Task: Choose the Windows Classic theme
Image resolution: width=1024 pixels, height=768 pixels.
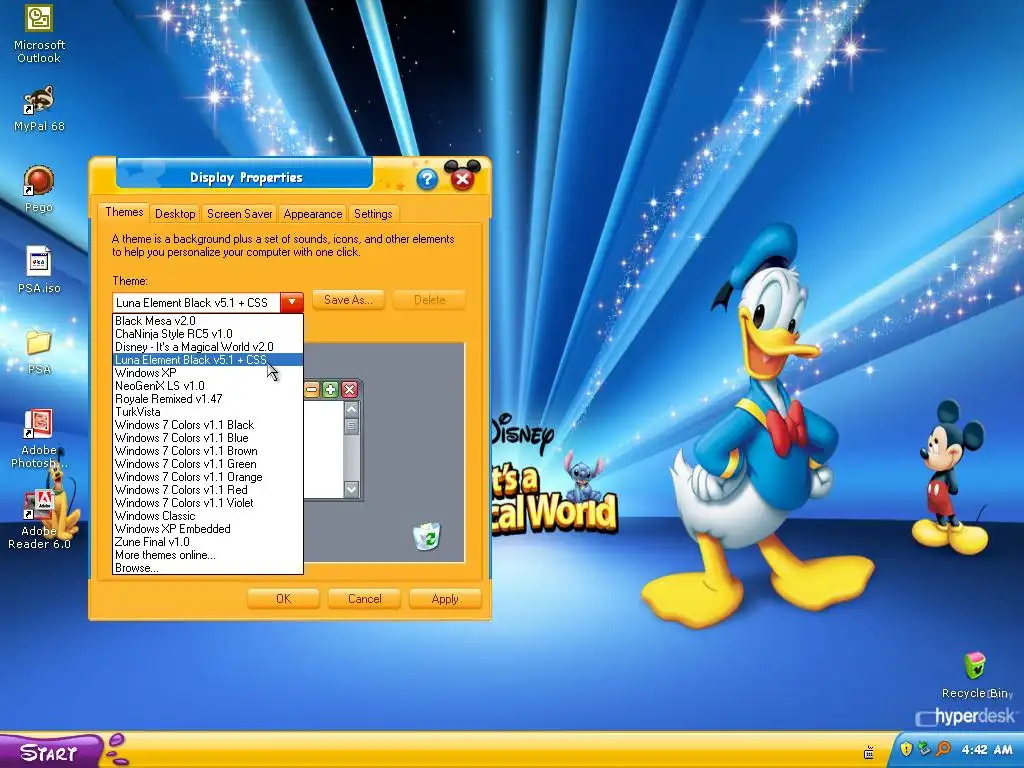Action: [x=208, y=516]
